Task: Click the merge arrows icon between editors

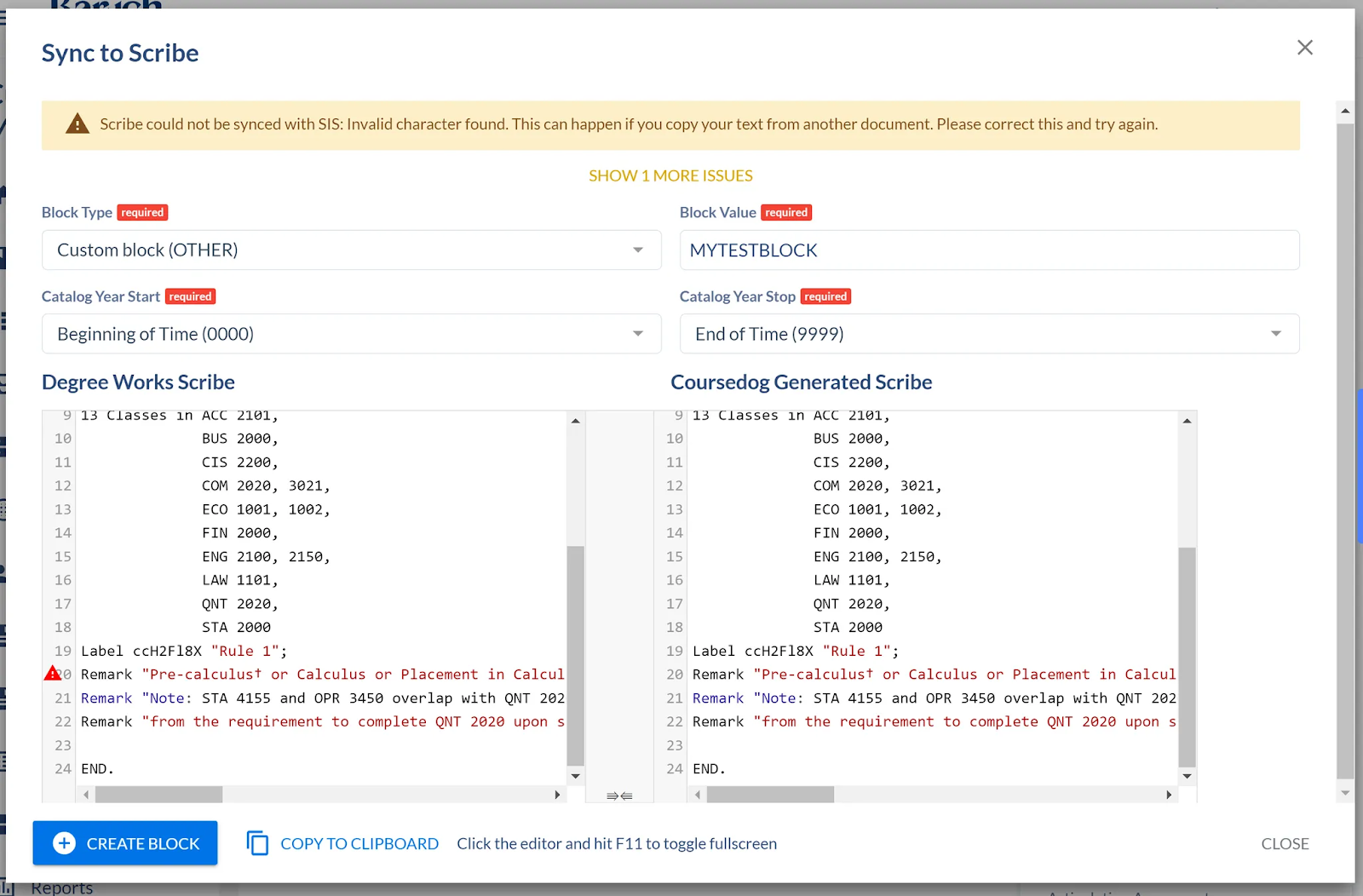Action: 619,795
